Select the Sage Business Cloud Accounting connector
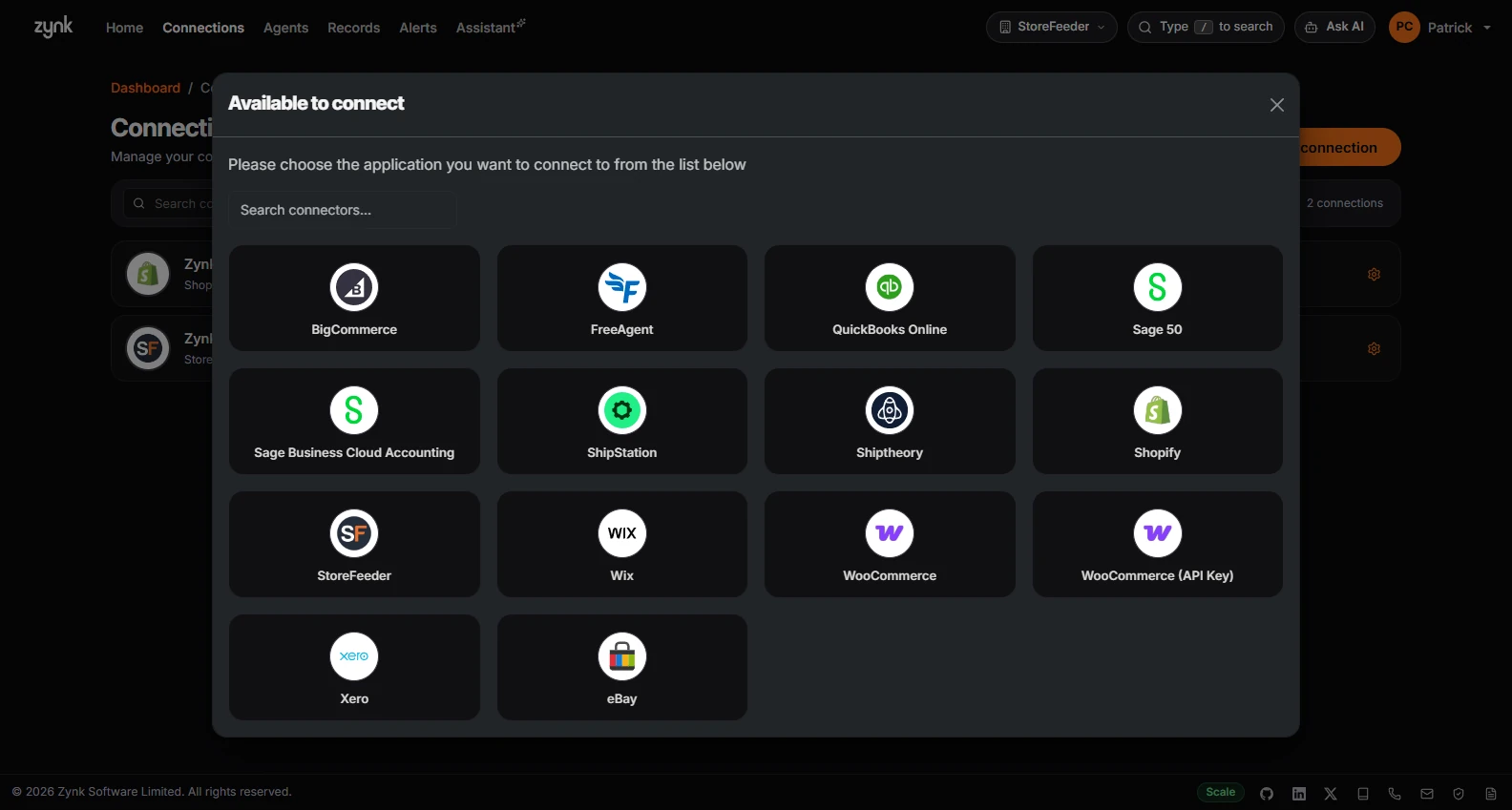The height and width of the screenshot is (810, 1512). (354, 421)
